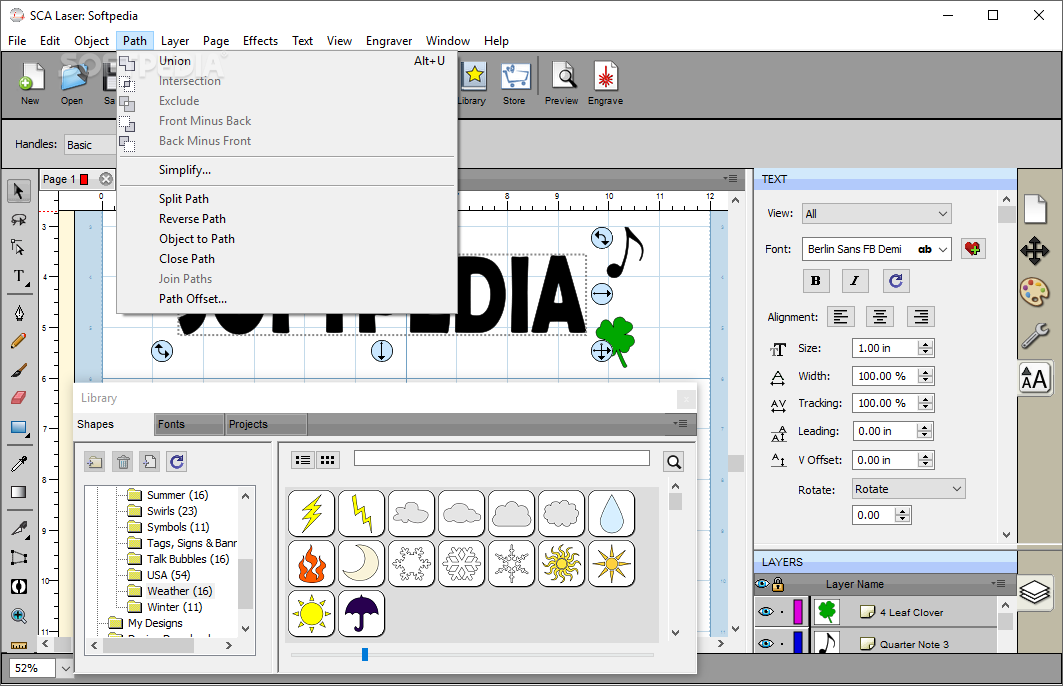Select the Eraser tool
1063x686 pixels.
point(19,398)
